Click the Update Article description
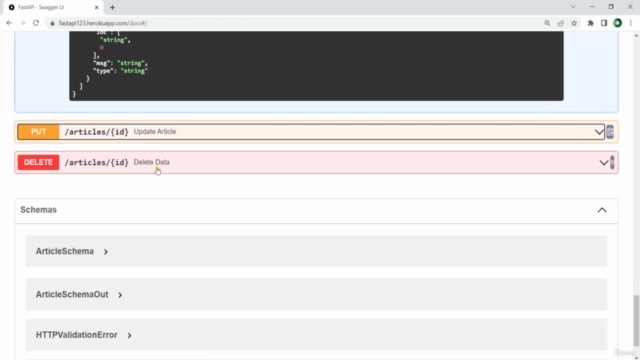Viewport: 640px width, 360px height. [x=155, y=131]
